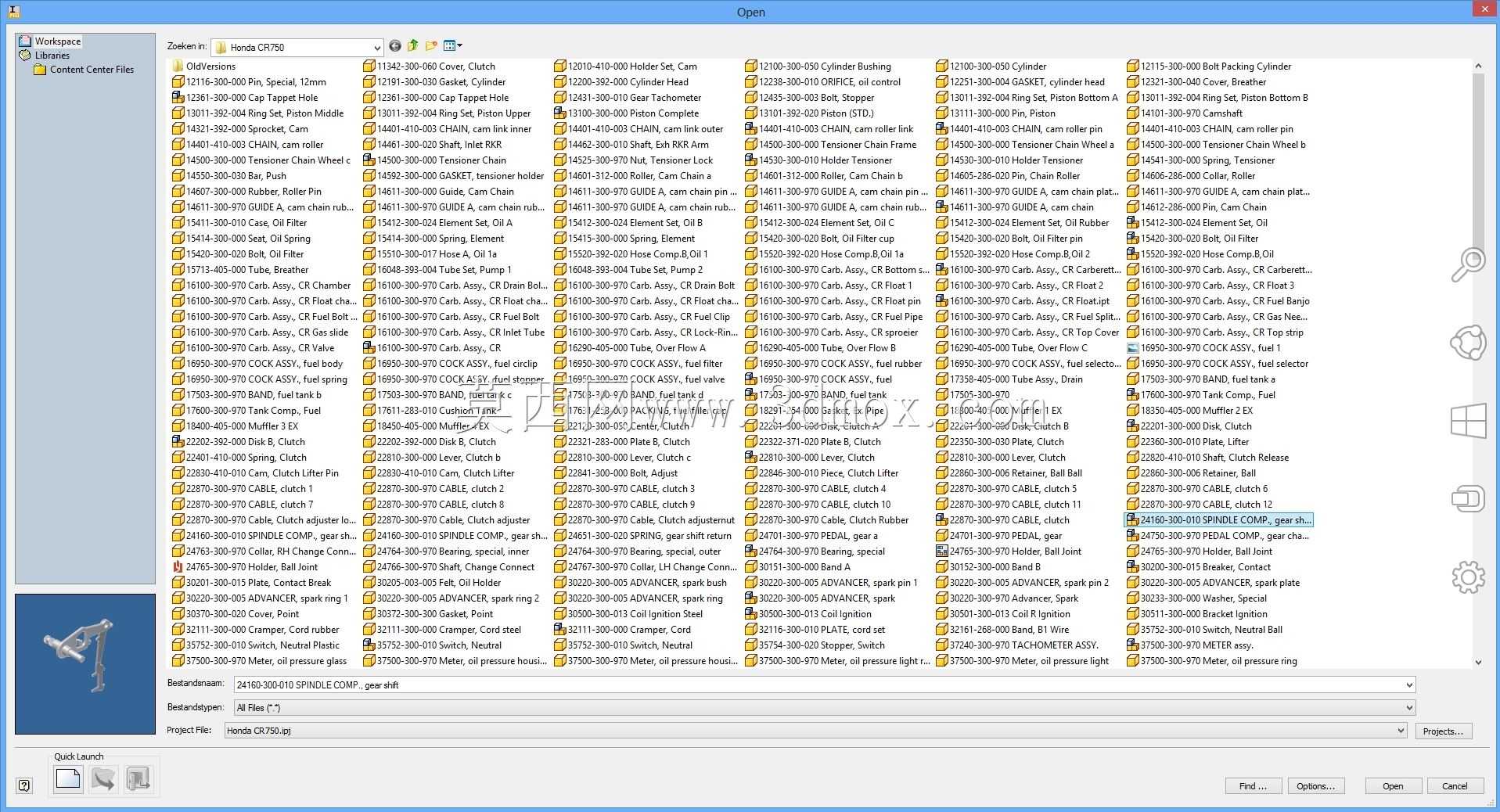Select Libraries in the locations tree
The height and width of the screenshot is (812, 1500).
coord(52,56)
